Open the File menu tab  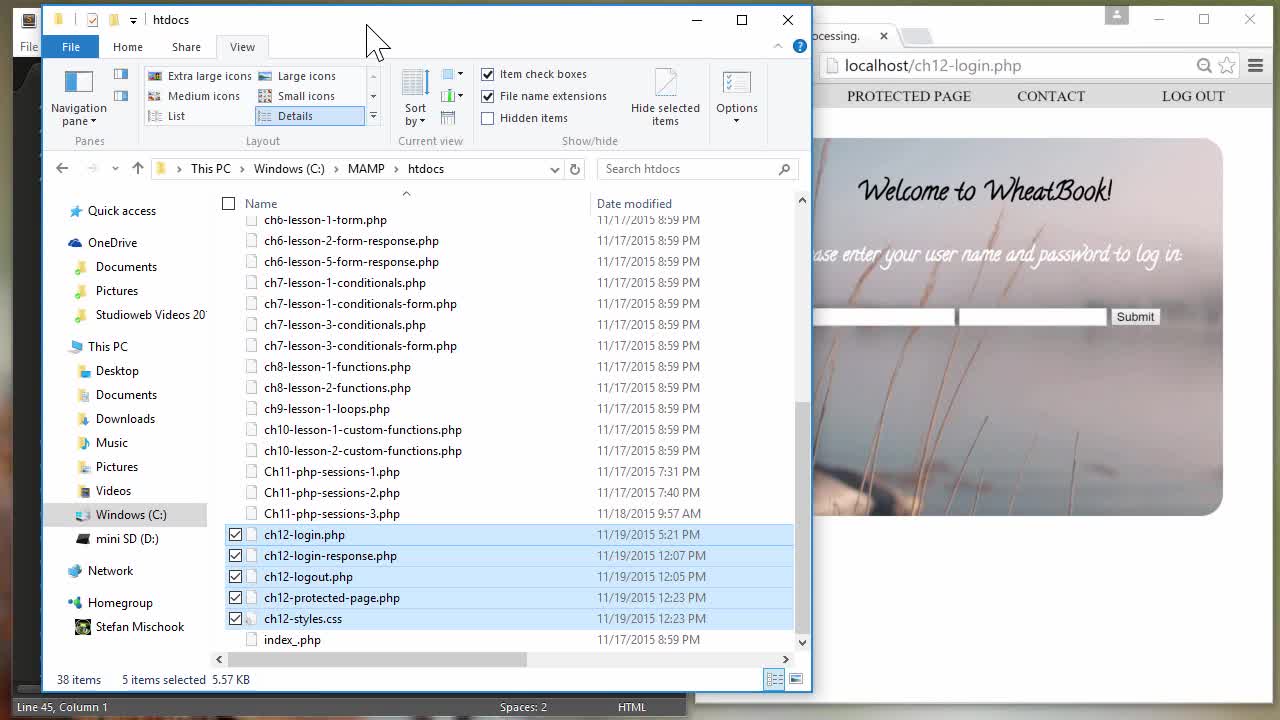[71, 47]
